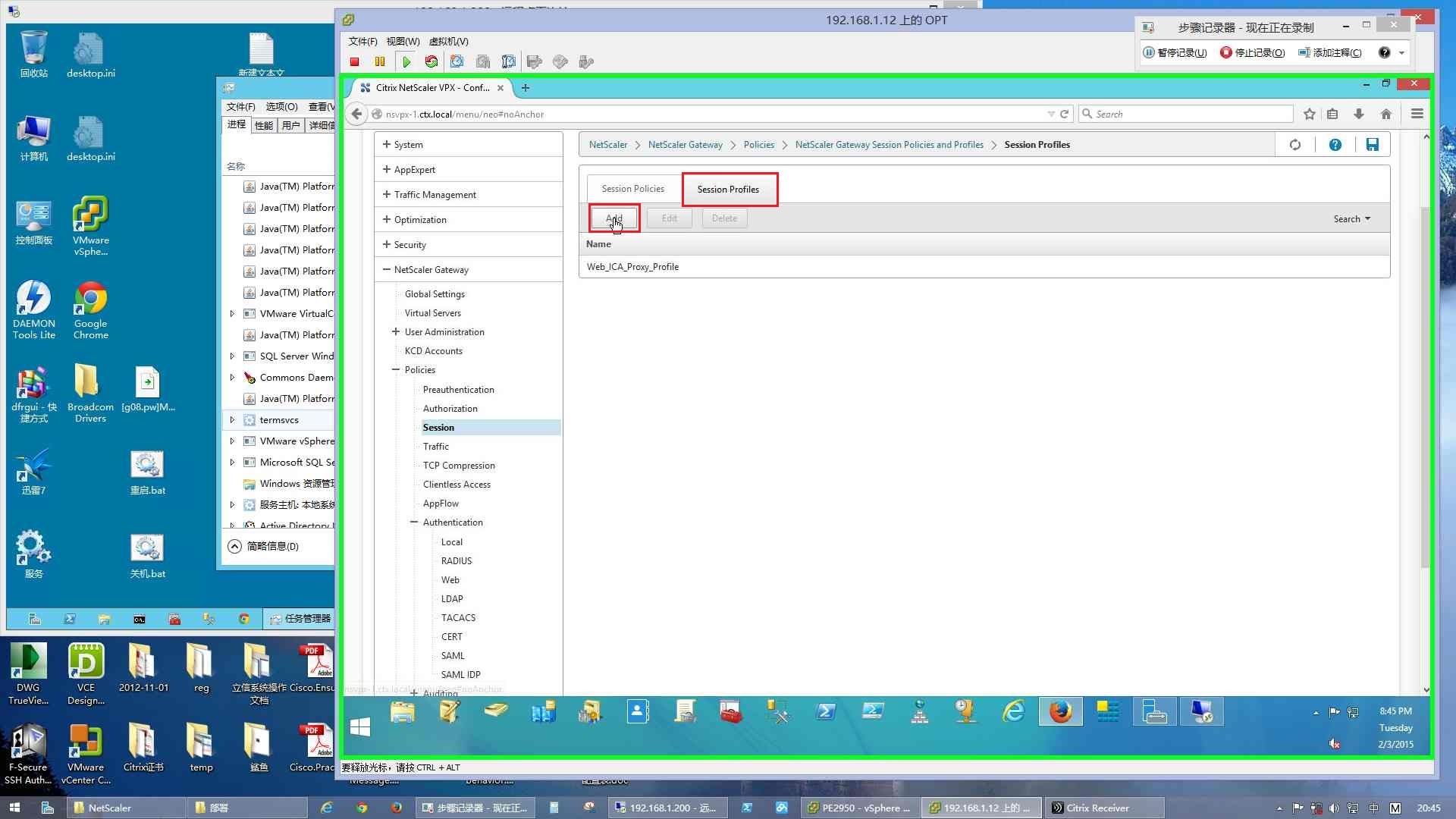Follow the NetScaler breadcrumb link
The height and width of the screenshot is (819, 1456).
pos(607,145)
